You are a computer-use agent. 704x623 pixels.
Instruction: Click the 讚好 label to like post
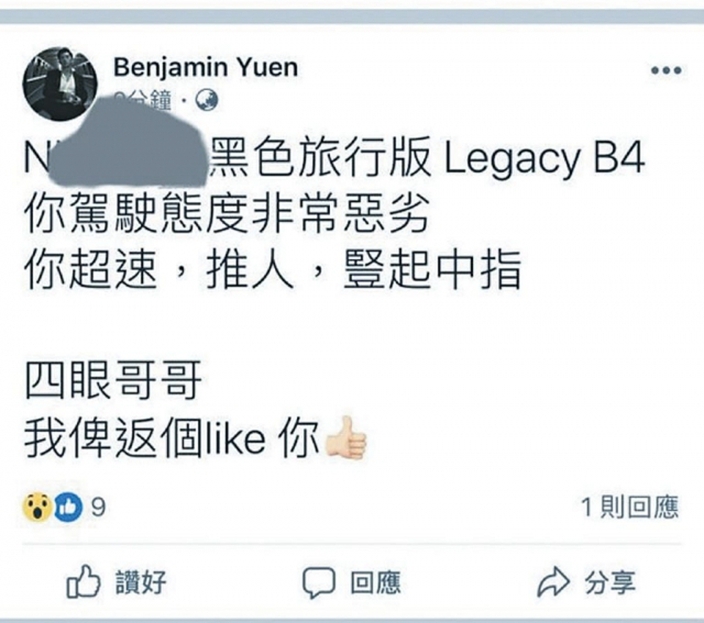tap(141, 582)
